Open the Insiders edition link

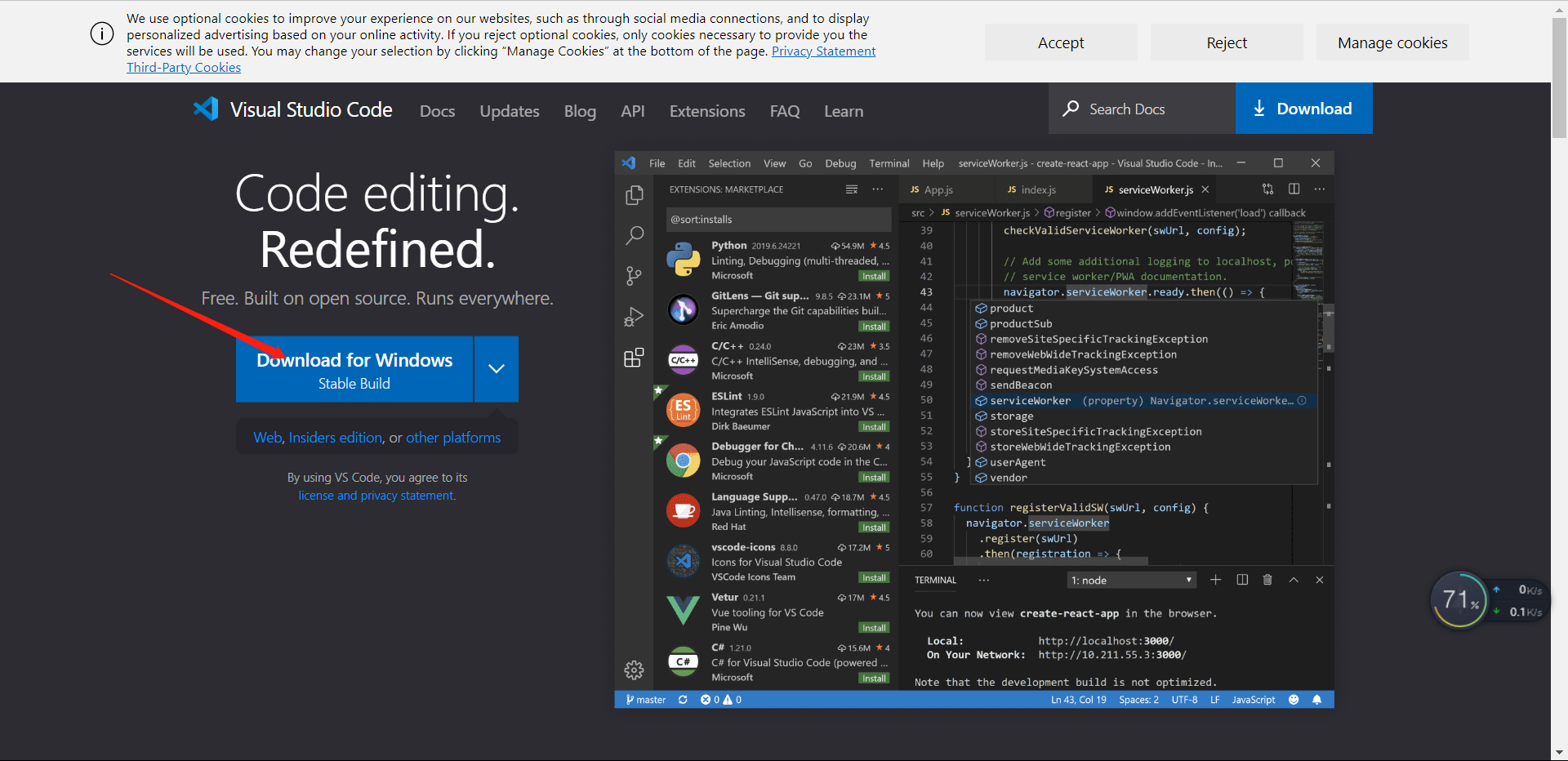[x=336, y=438]
